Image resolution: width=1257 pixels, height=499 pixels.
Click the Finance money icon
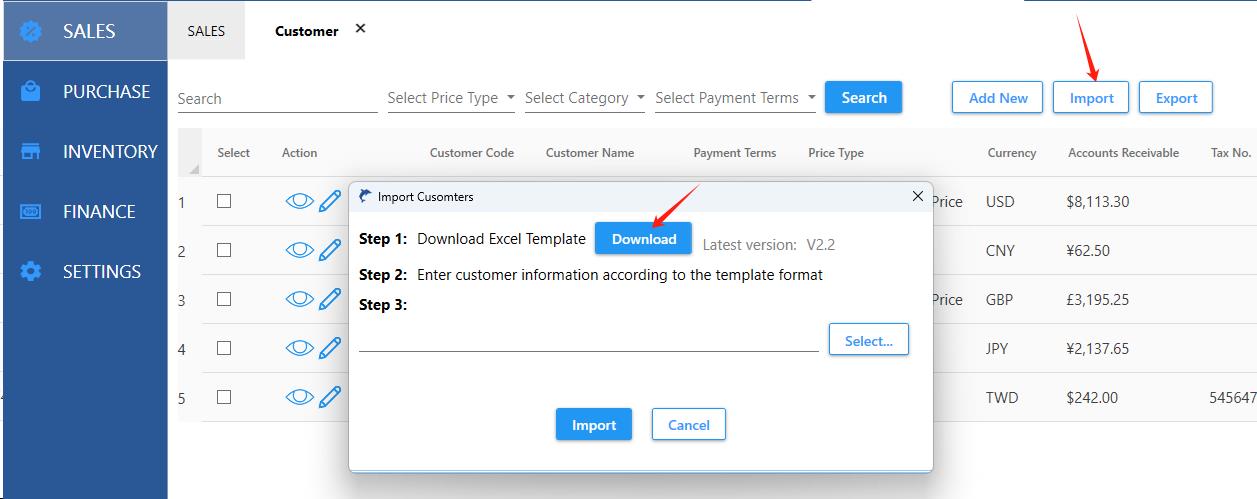(x=31, y=211)
